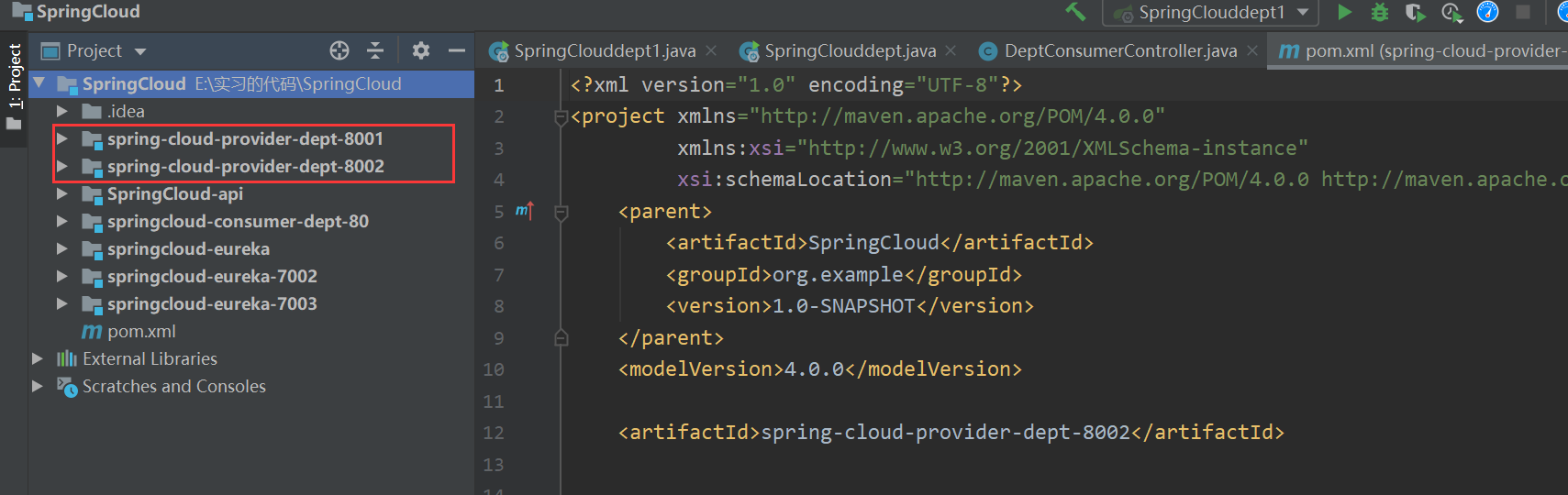Viewport: 1568px width, 495px height.
Task: Expand the springcloud-eureka module arrow
Action: tap(62, 248)
